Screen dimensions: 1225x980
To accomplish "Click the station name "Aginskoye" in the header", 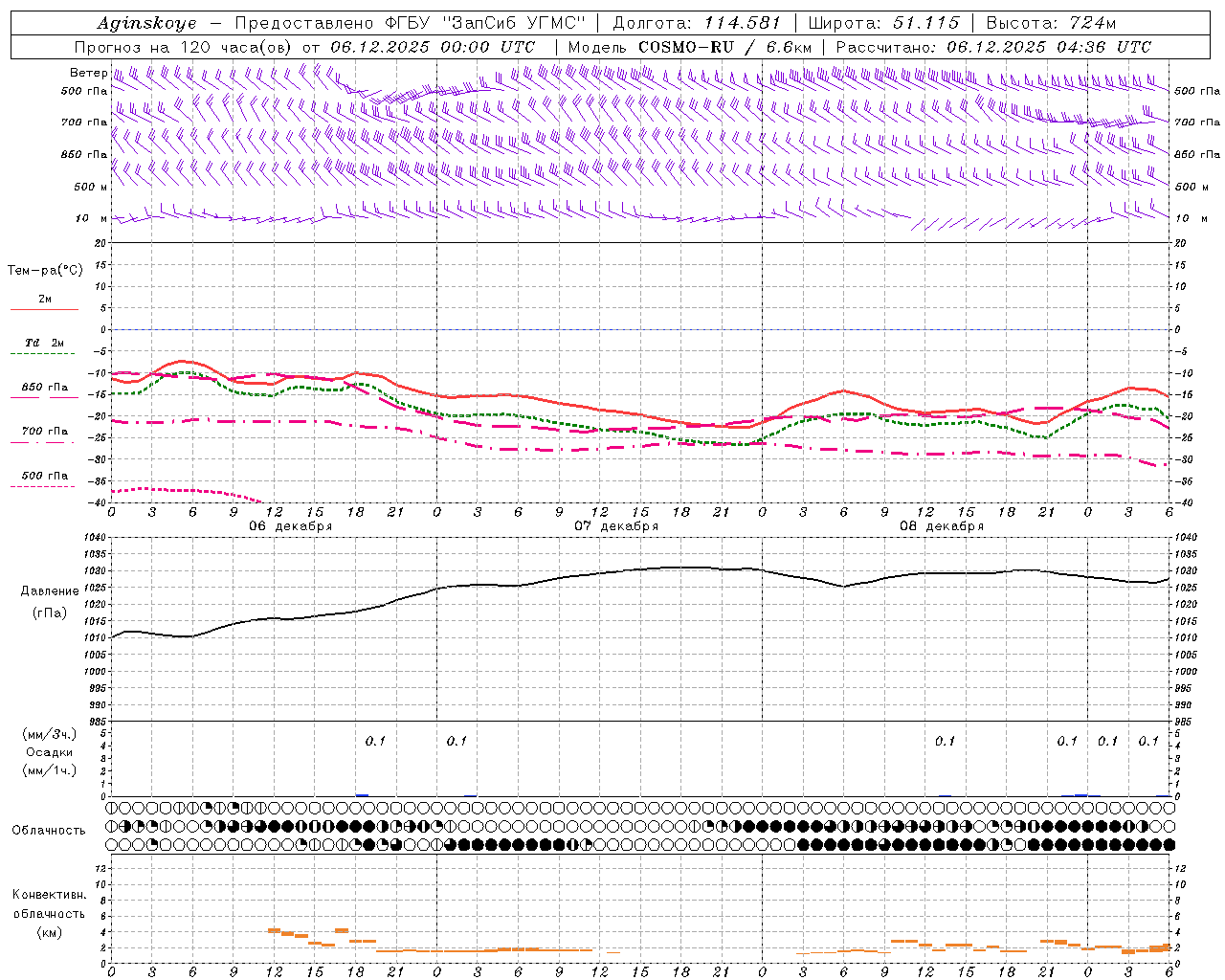I will (146, 23).
